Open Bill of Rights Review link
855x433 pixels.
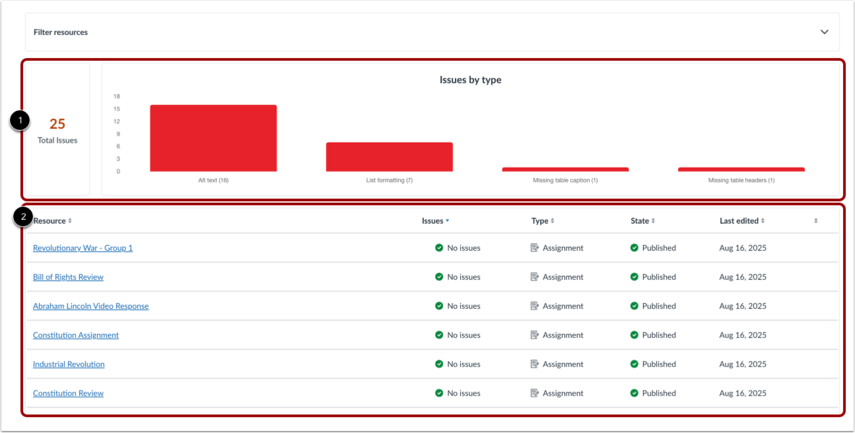tap(68, 277)
